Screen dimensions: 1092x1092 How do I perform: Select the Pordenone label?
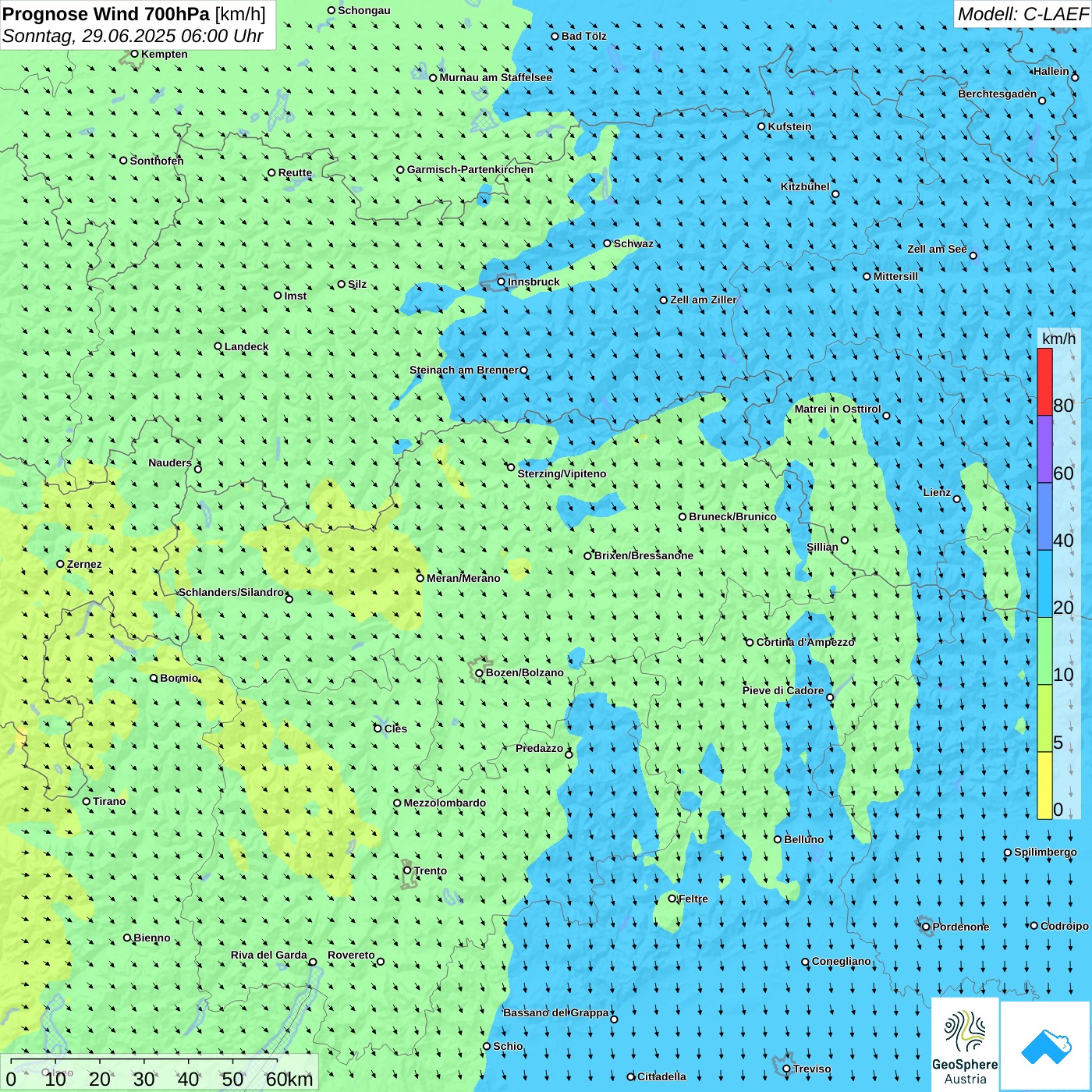coord(961,927)
